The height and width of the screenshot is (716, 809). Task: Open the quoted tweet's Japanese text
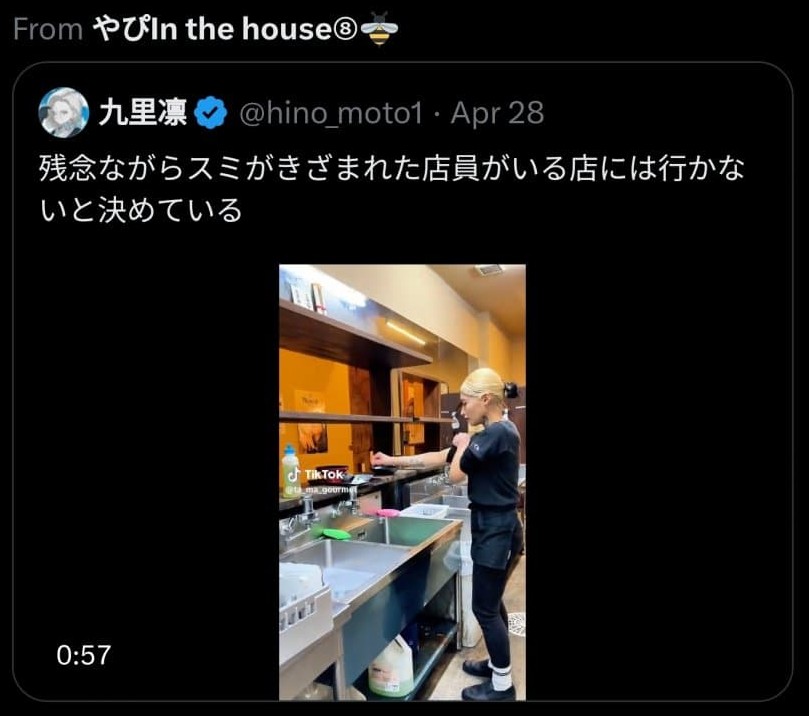(392, 189)
